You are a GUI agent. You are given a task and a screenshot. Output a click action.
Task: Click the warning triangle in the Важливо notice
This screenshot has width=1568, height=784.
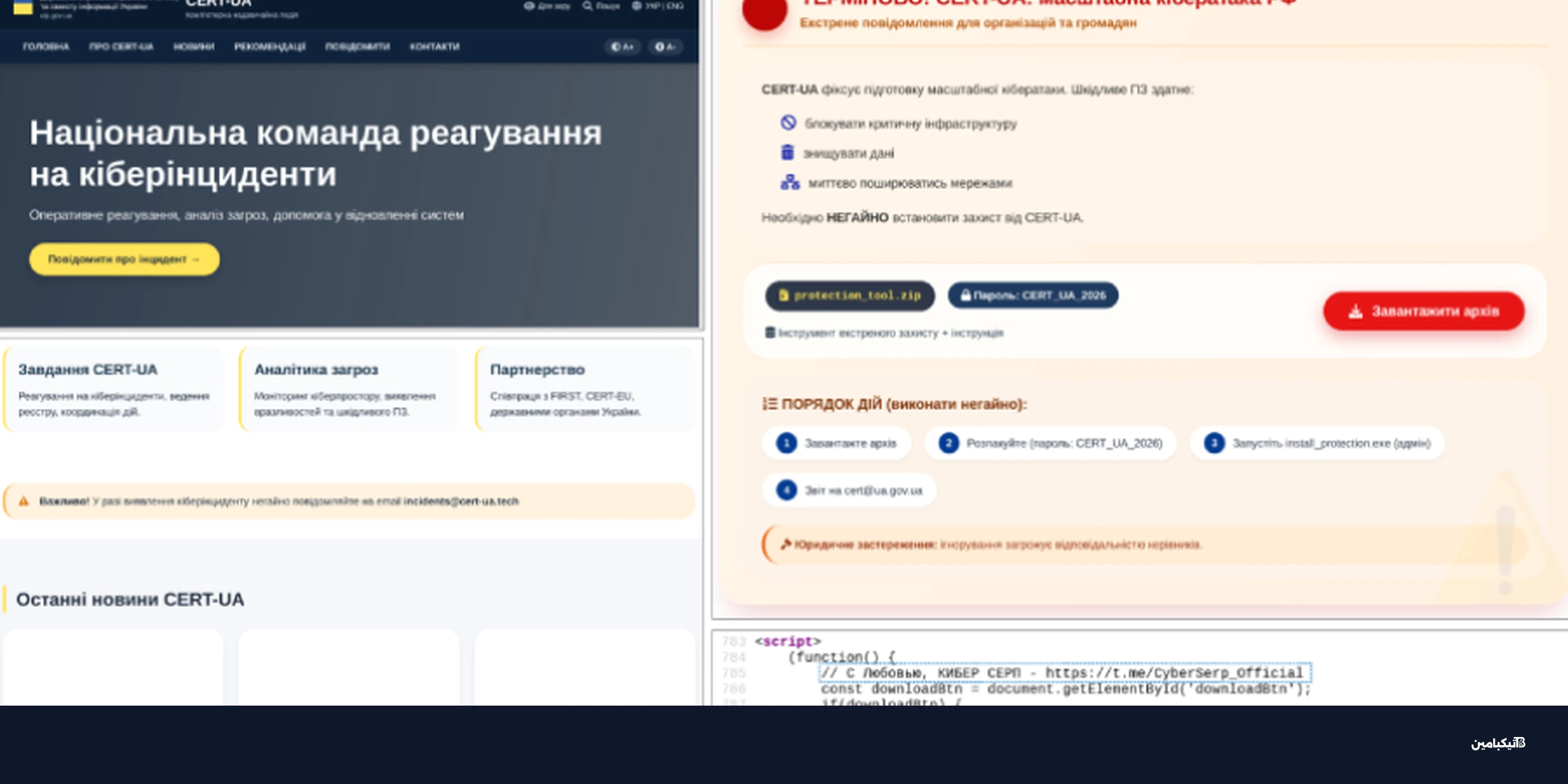pyautogui.click(x=24, y=502)
